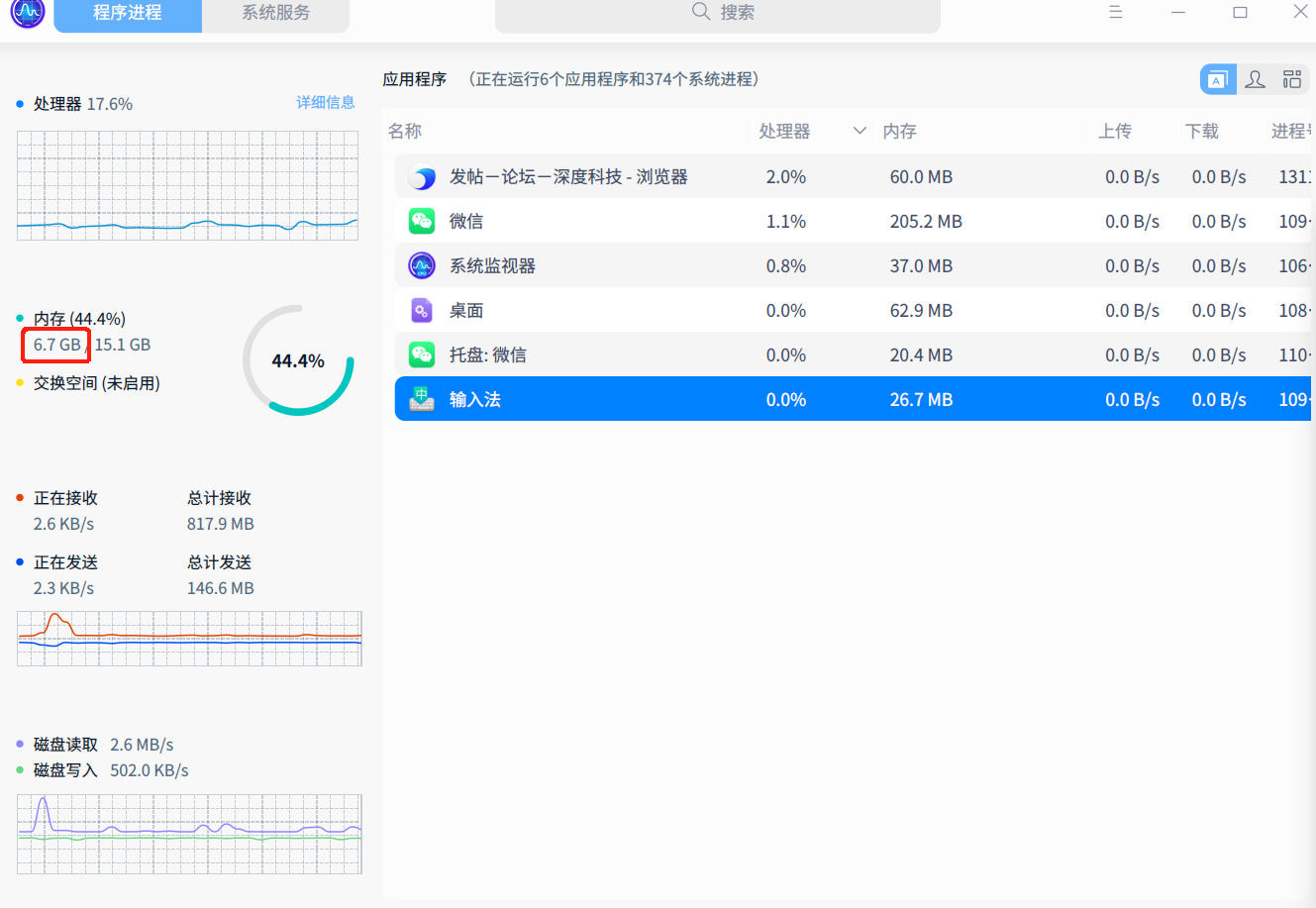The width and height of the screenshot is (1316, 908).
Task: Click the 正在发送 label
Action: coord(65,562)
